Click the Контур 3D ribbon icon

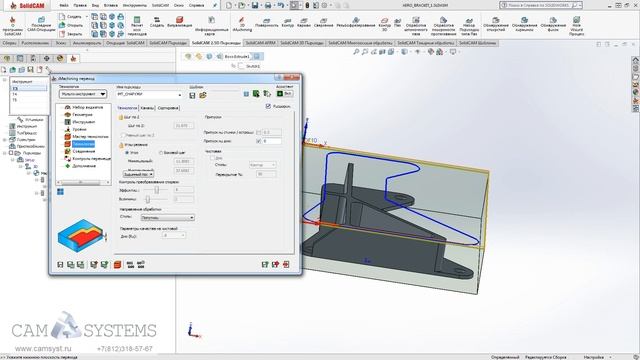tap(384, 24)
